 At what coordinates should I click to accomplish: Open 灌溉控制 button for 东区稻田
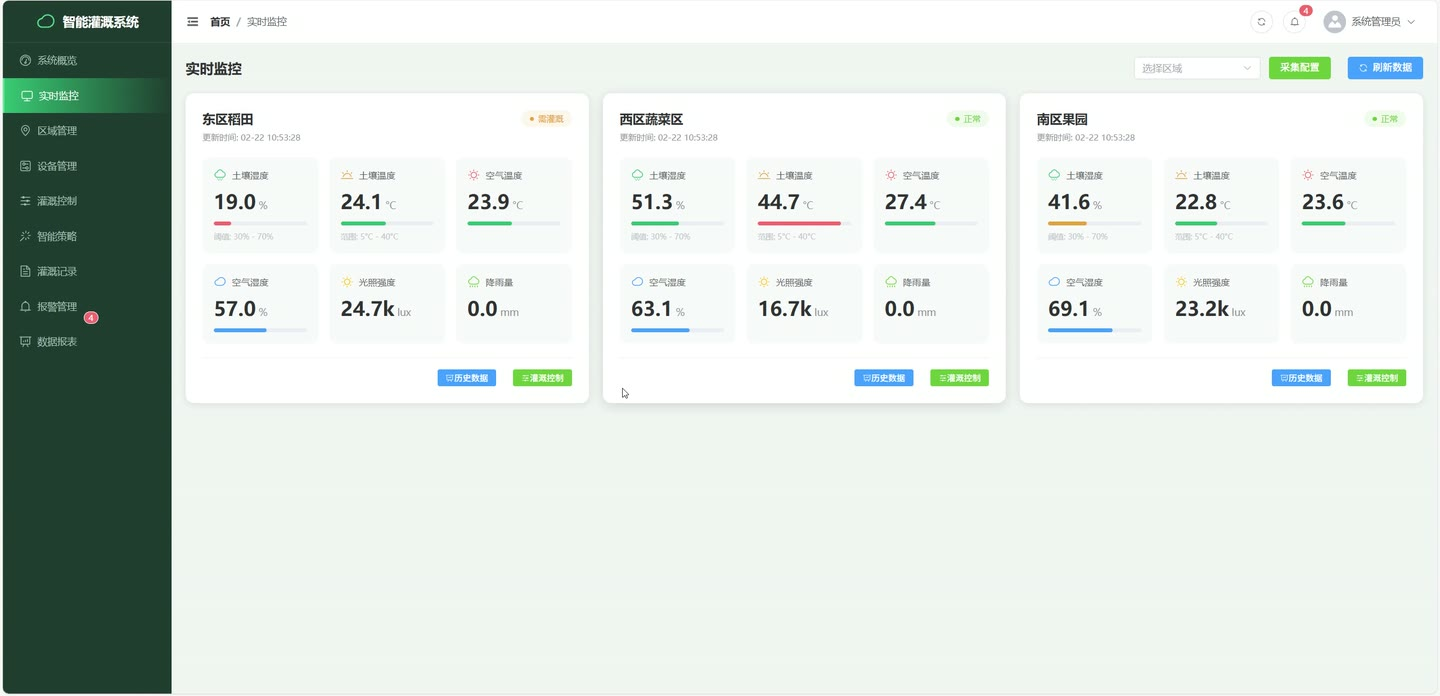pos(542,378)
